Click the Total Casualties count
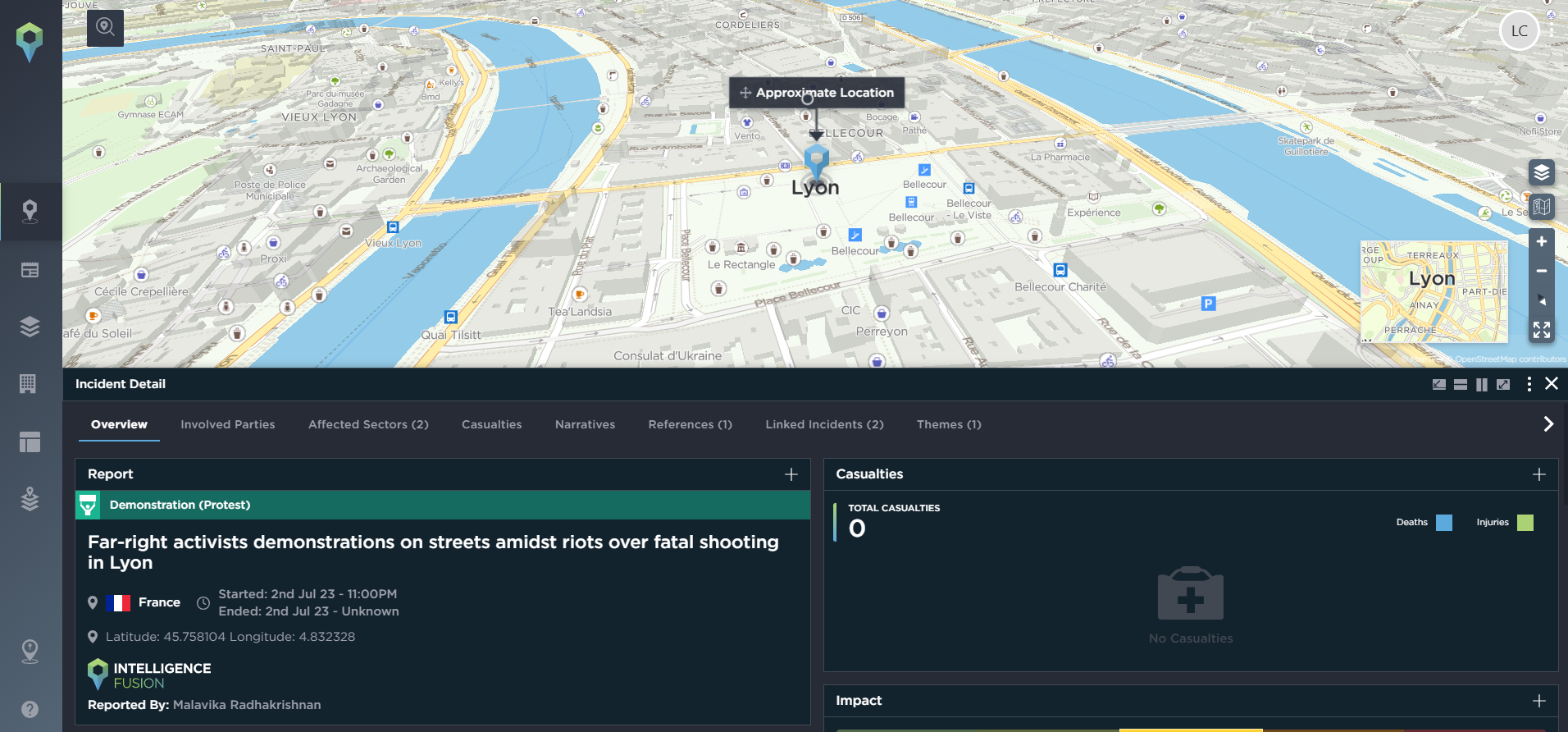This screenshot has width=1568, height=732. tap(857, 528)
